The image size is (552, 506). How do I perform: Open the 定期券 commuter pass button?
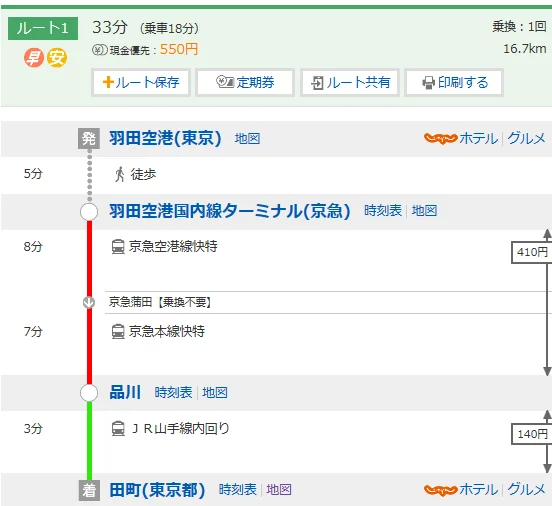pos(245,83)
